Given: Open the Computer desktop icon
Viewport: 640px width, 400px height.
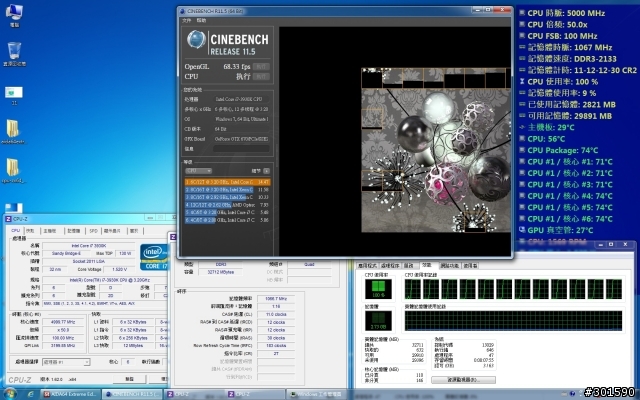Looking at the screenshot, I should click(x=14, y=15).
